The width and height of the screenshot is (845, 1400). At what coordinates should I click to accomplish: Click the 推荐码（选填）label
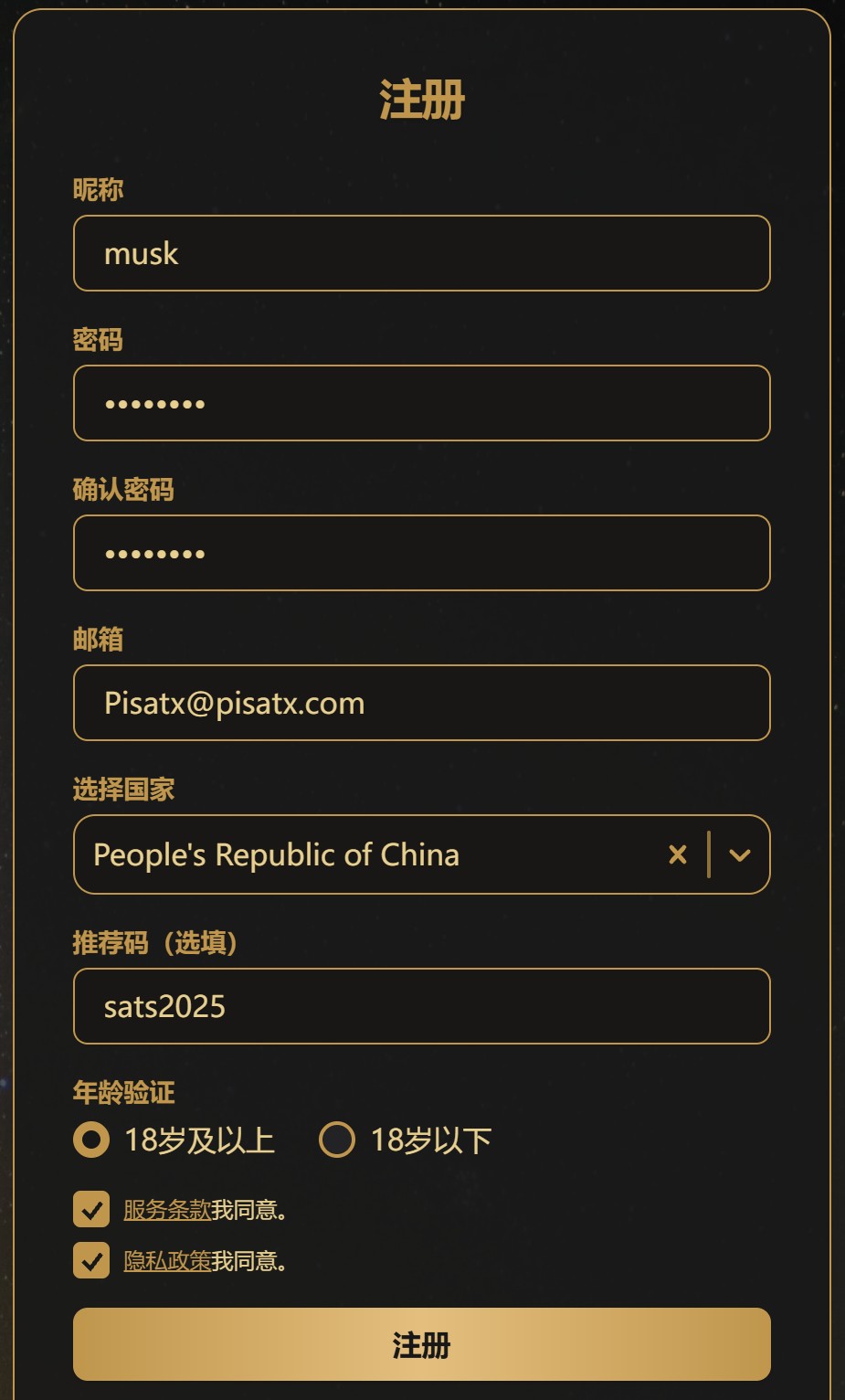(x=155, y=942)
